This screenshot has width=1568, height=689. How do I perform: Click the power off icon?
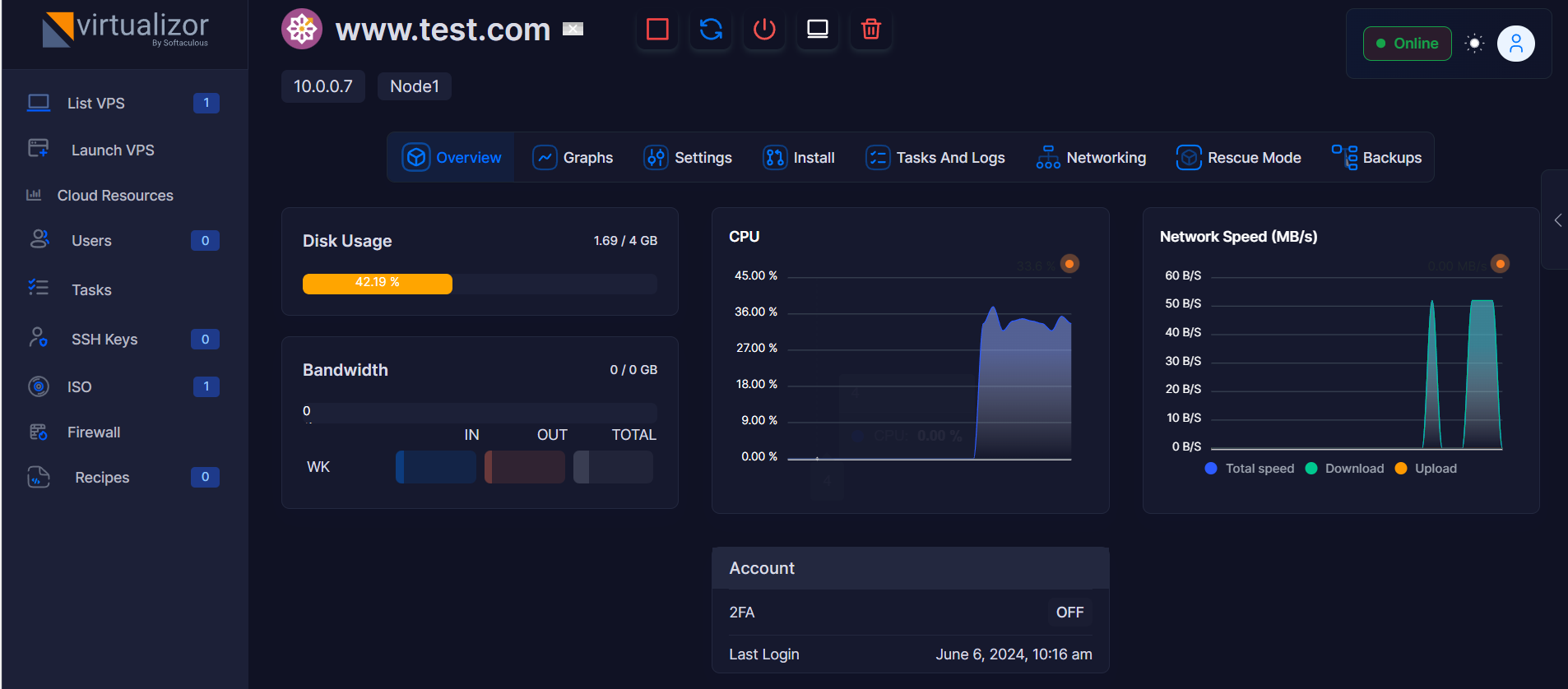(764, 30)
